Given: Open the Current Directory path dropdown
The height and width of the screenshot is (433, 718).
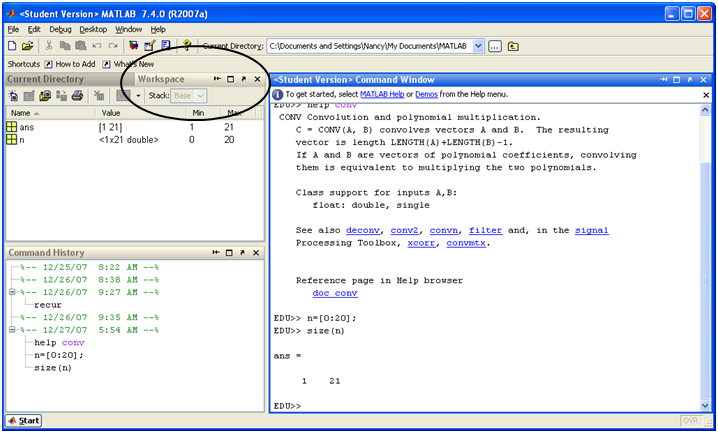Looking at the screenshot, I should coord(478,46).
